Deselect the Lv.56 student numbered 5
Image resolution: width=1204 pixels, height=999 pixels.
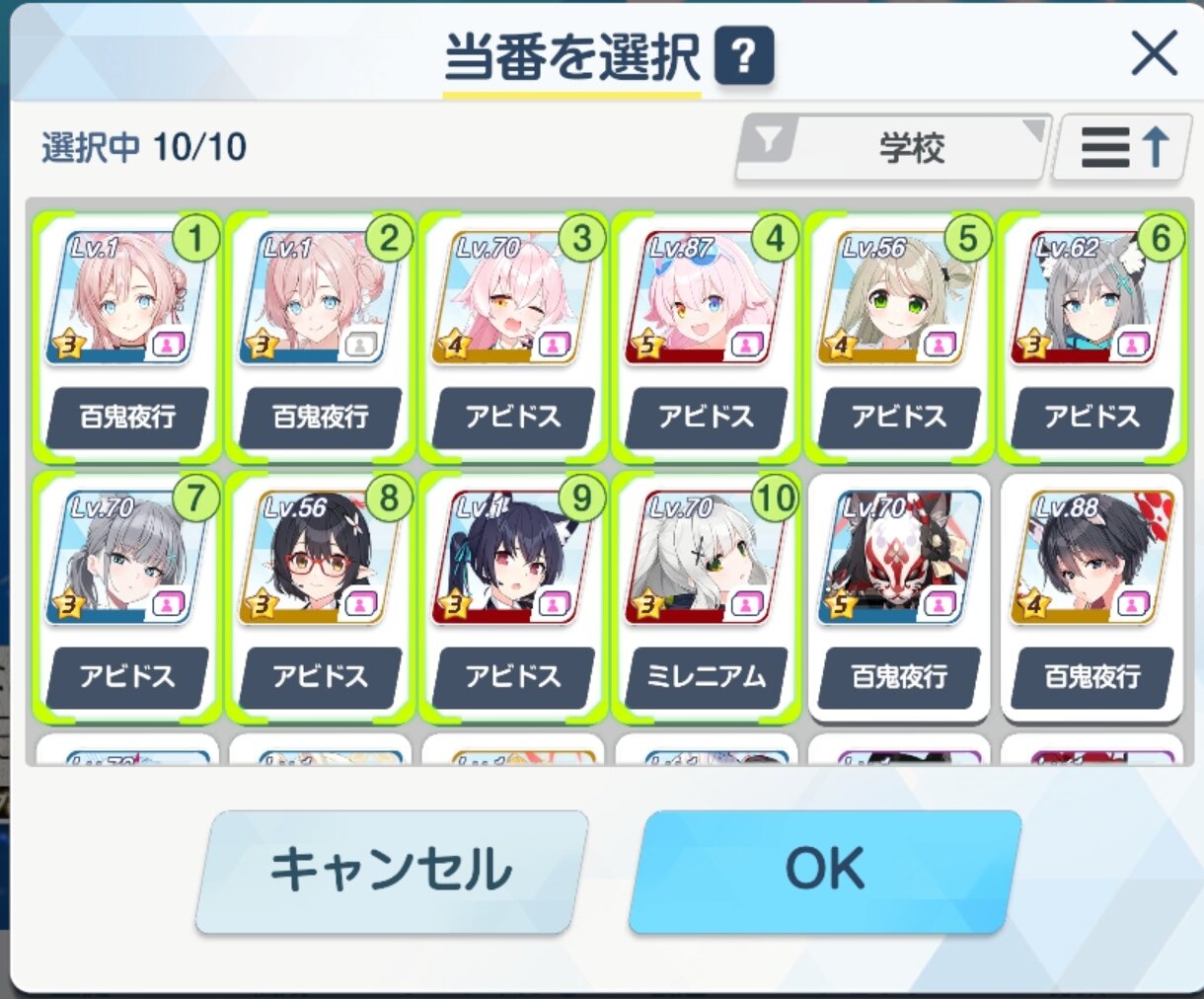(x=899, y=336)
